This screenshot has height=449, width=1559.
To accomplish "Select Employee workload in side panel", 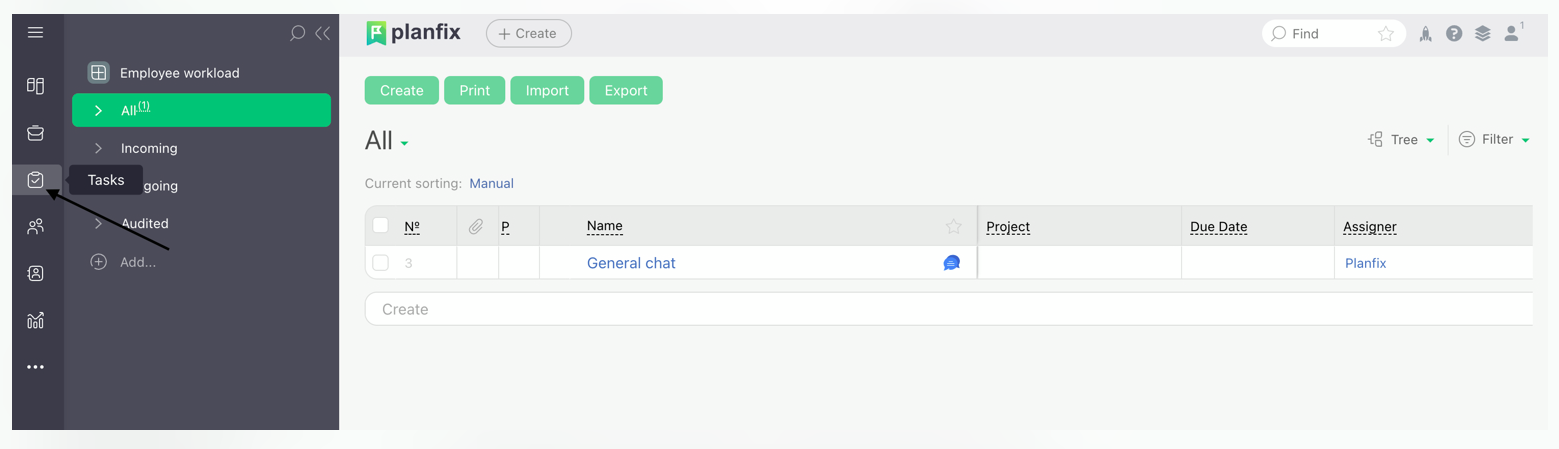I will (179, 73).
